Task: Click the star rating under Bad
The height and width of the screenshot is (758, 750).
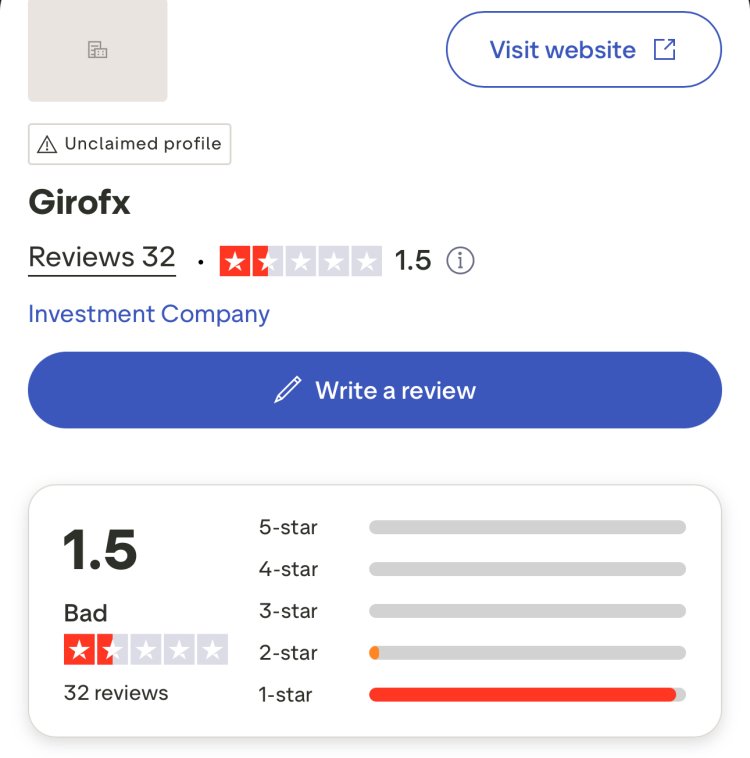Action: pyautogui.click(x=146, y=649)
